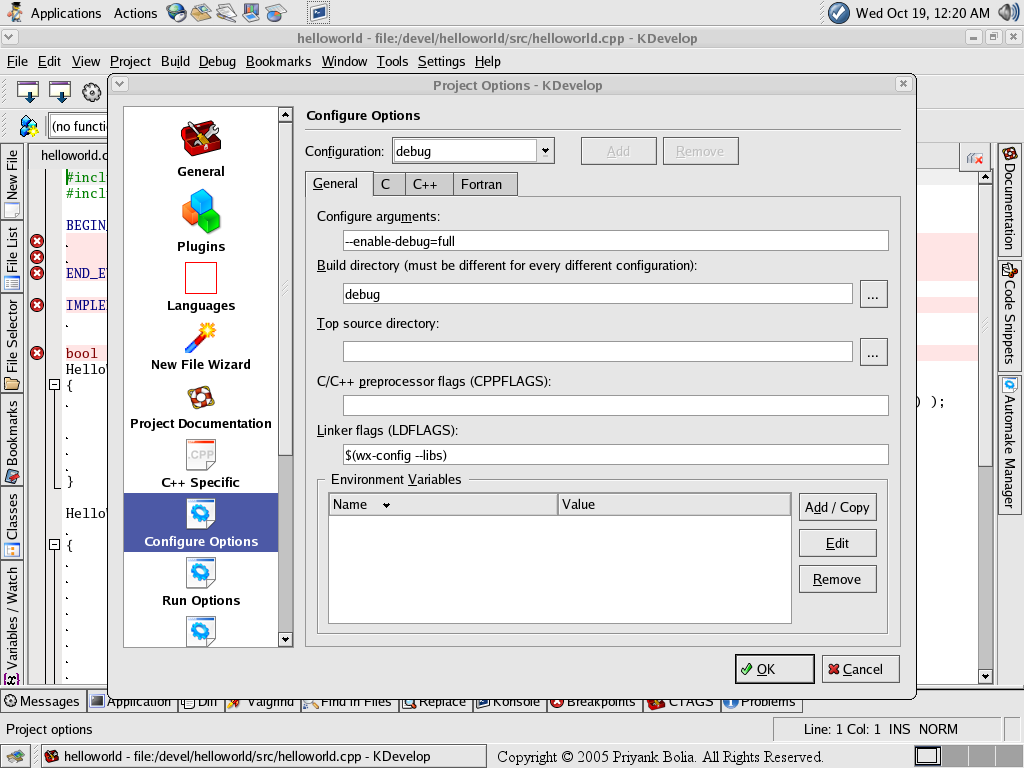Open File List side panel
The image size is (1024, 768).
(12, 257)
